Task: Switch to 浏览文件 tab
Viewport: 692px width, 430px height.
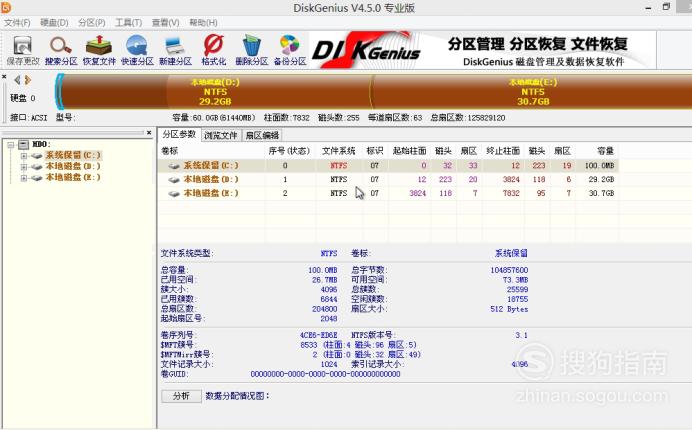Action: tap(221, 135)
